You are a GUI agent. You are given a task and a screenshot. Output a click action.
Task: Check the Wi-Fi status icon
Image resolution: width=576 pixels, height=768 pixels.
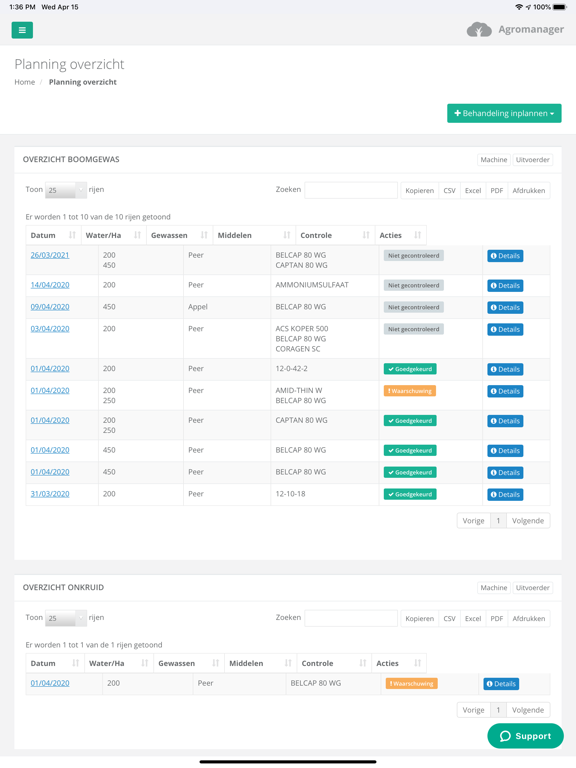(x=519, y=7)
